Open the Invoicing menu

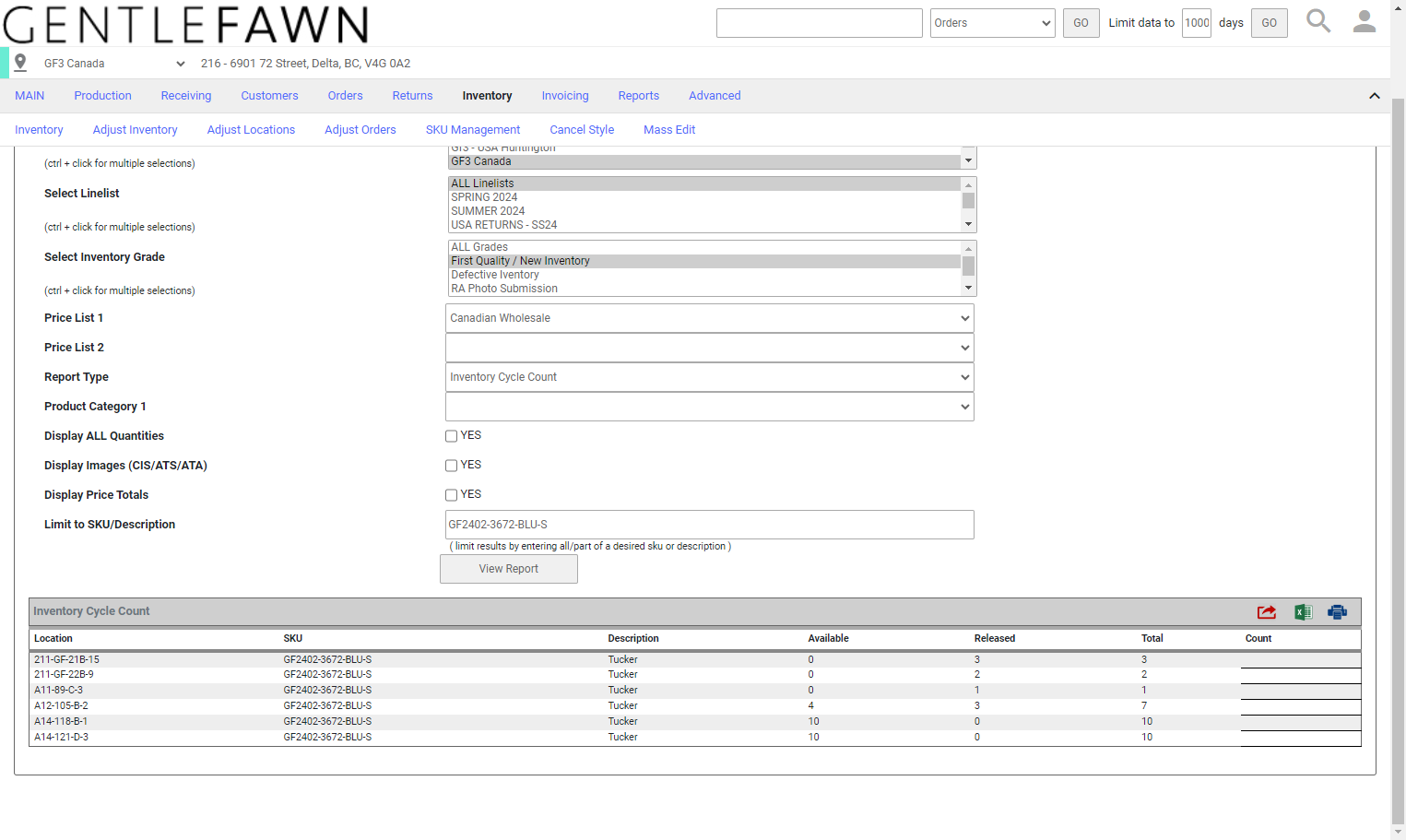point(565,96)
